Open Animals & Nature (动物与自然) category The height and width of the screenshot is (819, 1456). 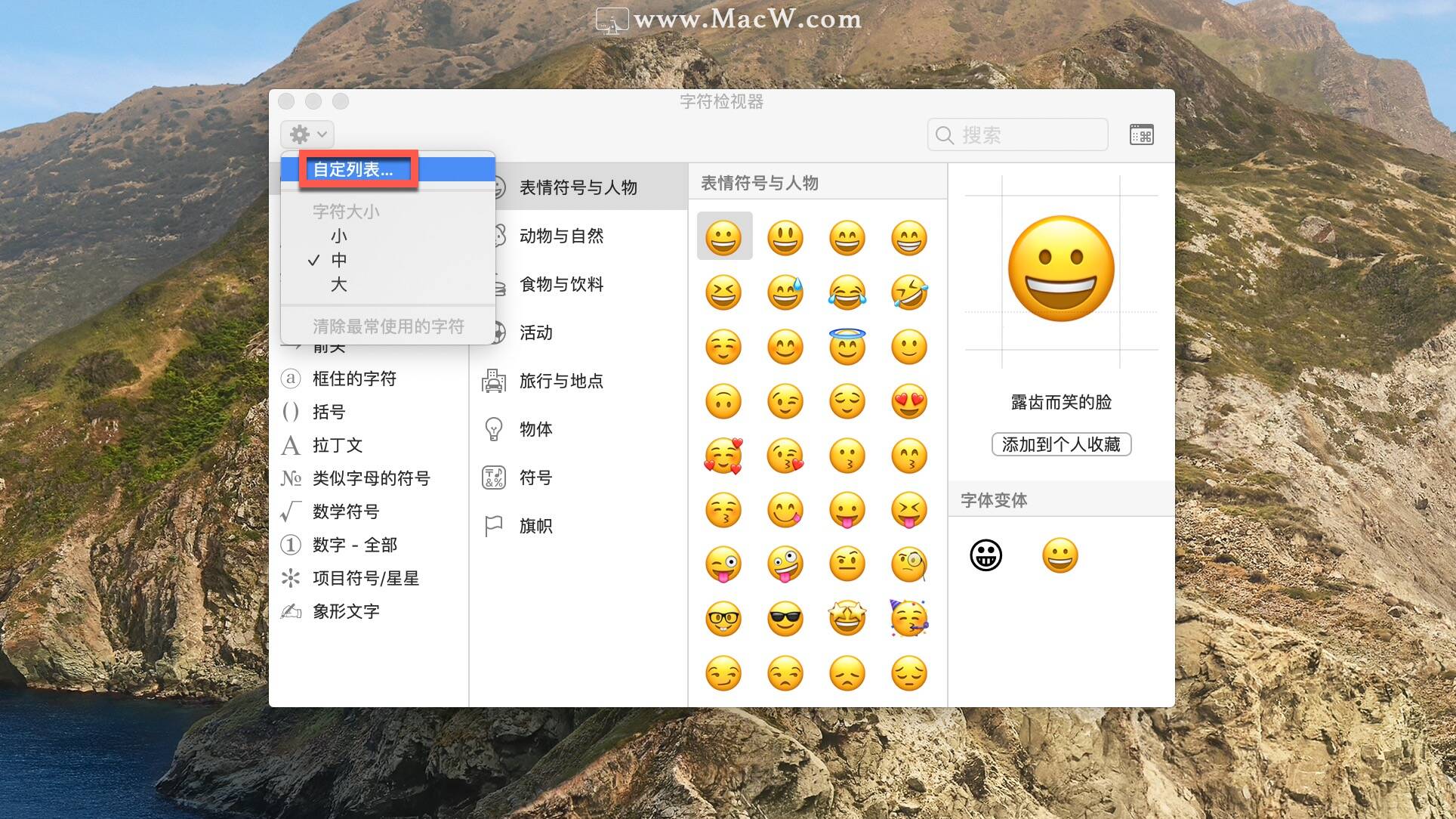click(x=560, y=236)
